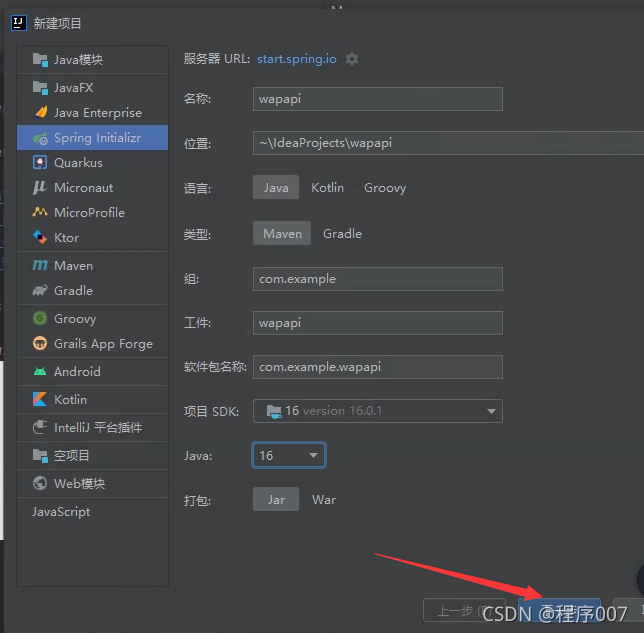Select IntelliJ 平台插件 entry
Screen dimensions: 644x633
pyautogui.click(x=92, y=428)
